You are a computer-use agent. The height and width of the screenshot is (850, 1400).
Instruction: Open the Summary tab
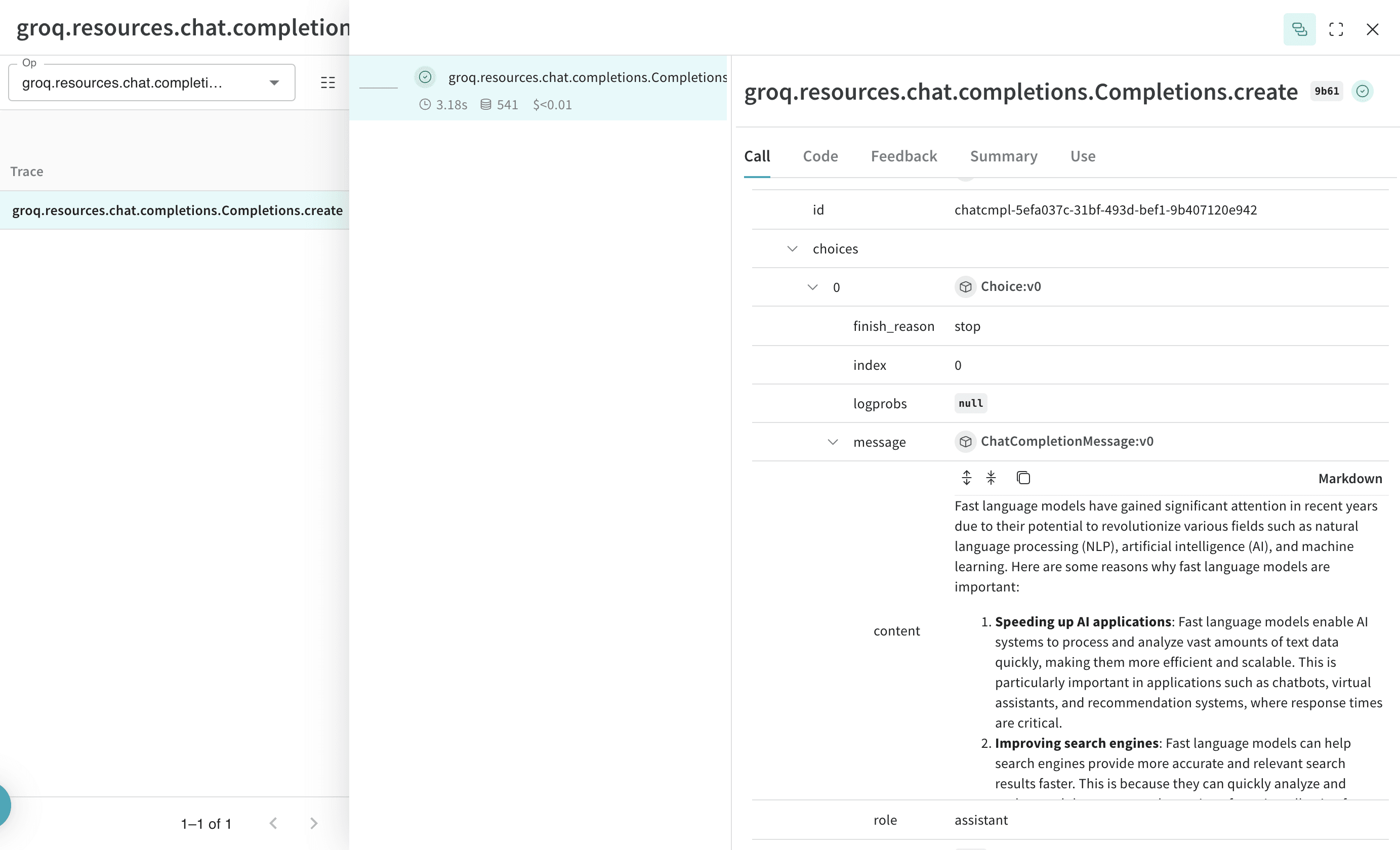click(1003, 156)
